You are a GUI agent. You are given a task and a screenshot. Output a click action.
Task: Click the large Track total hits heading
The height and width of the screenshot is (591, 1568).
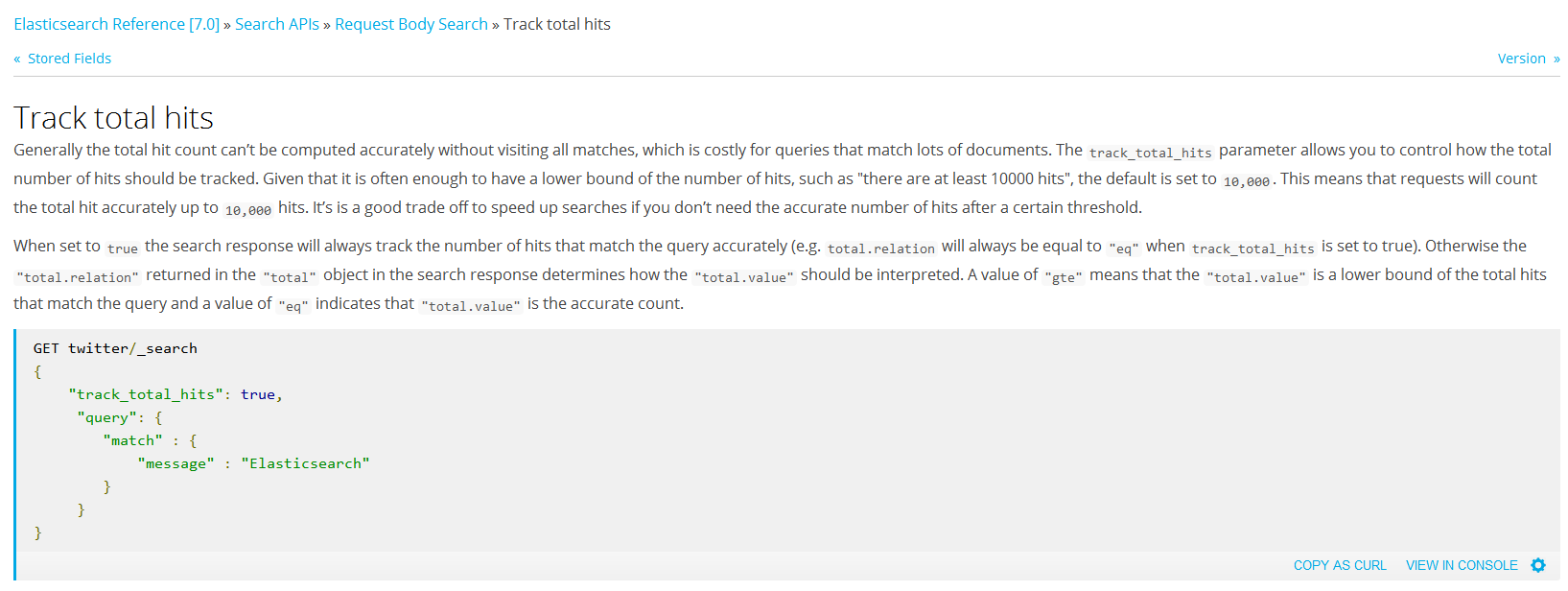tap(113, 117)
